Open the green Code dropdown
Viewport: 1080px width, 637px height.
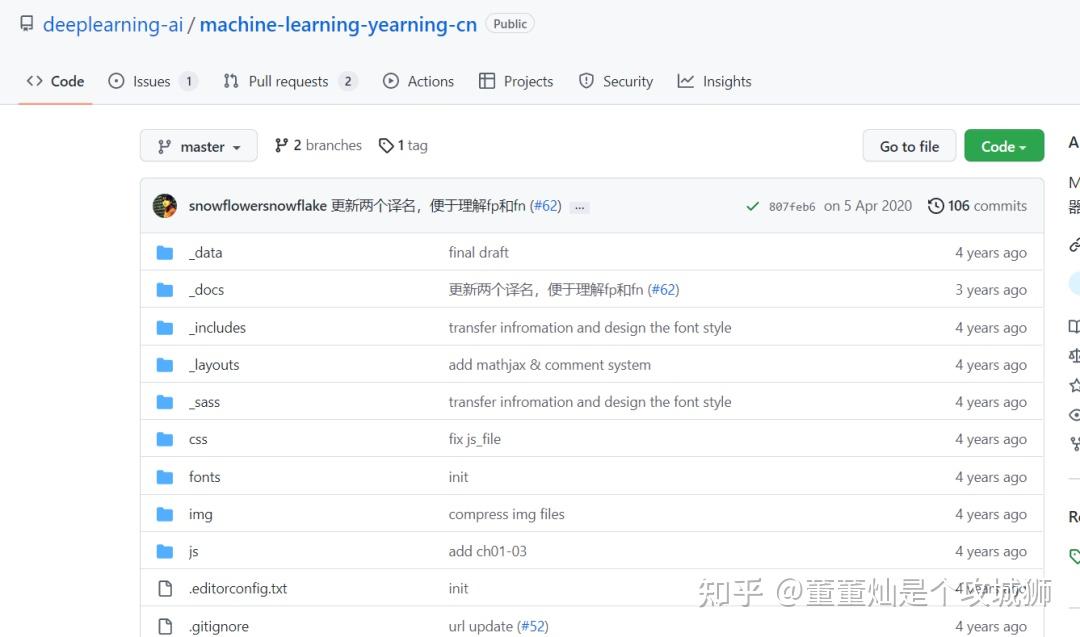point(1004,145)
